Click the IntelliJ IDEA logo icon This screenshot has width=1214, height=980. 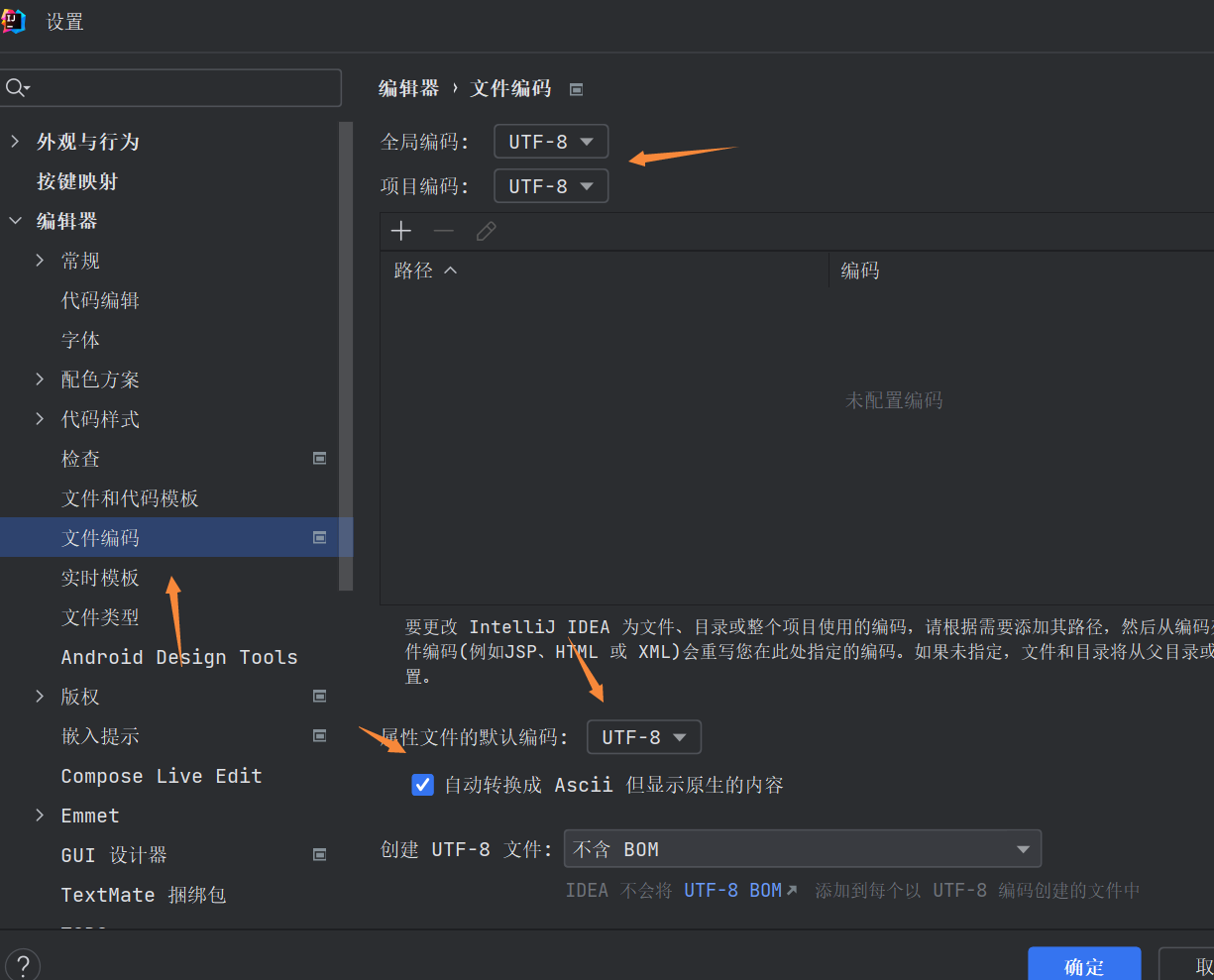pos(13,21)
